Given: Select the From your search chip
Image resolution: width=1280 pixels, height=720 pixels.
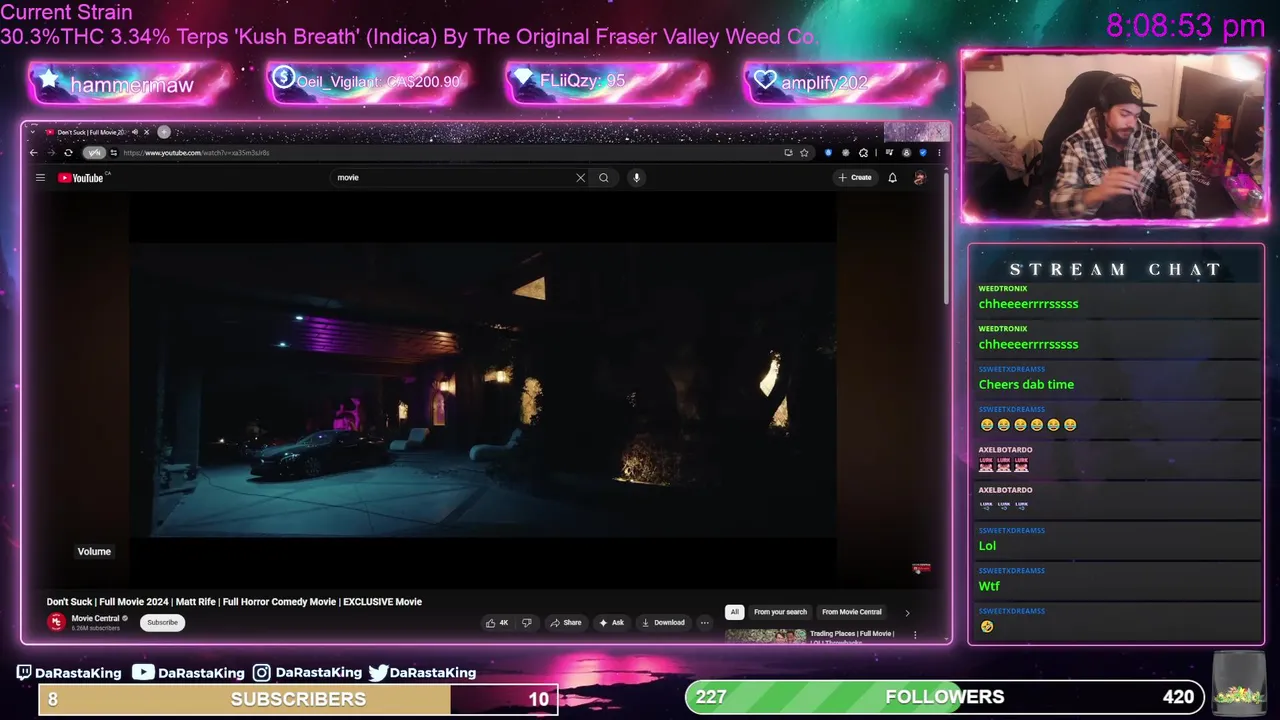Looking at the screenshot, I should click(x=780, y=612).
